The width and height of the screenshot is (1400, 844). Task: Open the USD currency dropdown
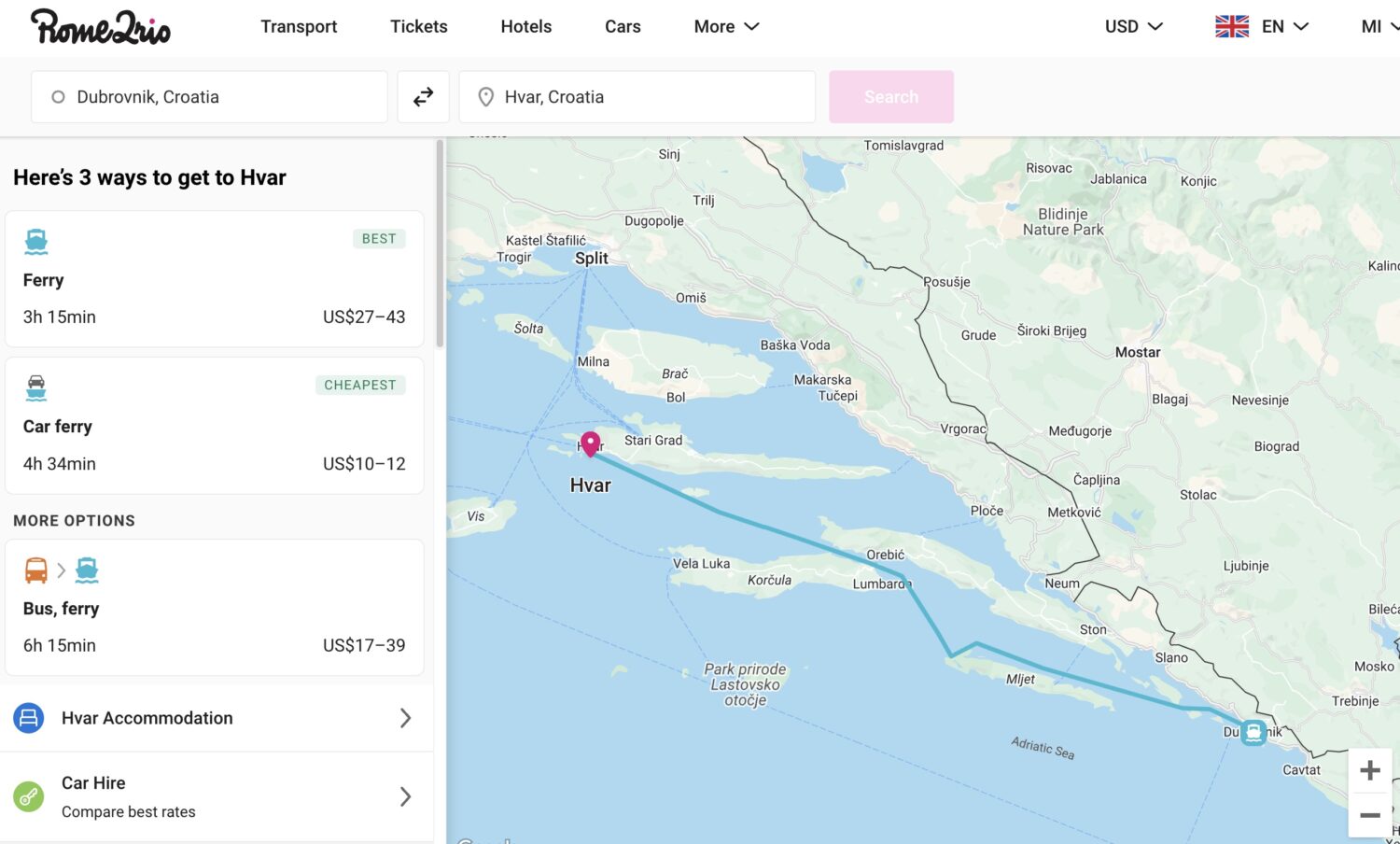(1133, 27)
